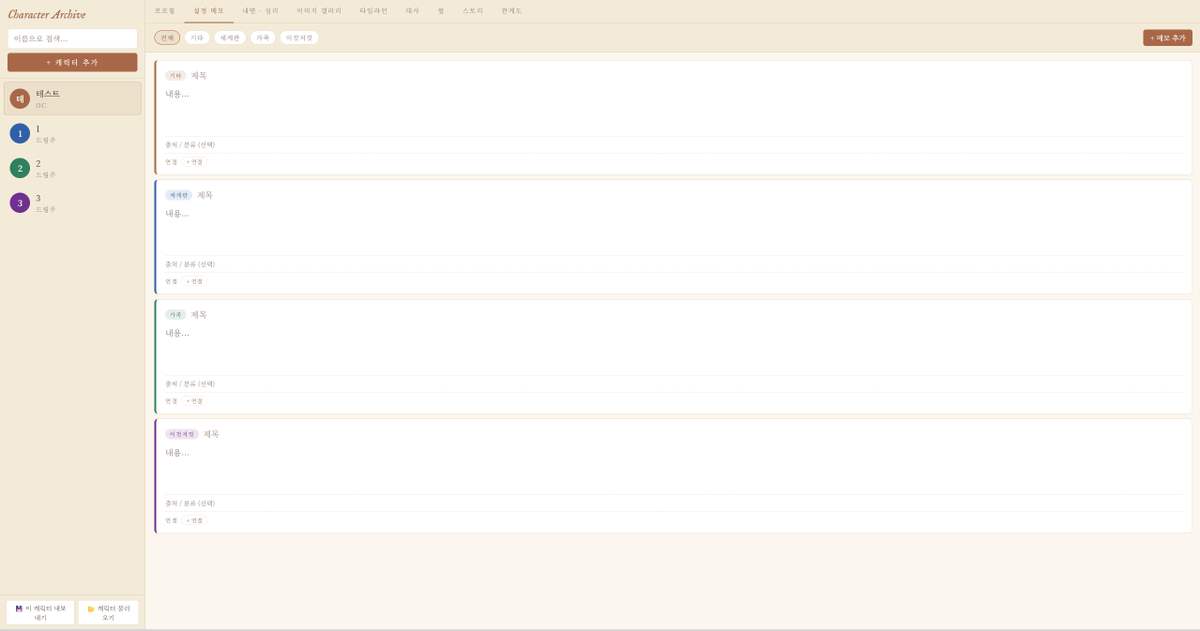Open the 스토리 tab
This screenshot has width=1200, height=631.
[473, 11]
